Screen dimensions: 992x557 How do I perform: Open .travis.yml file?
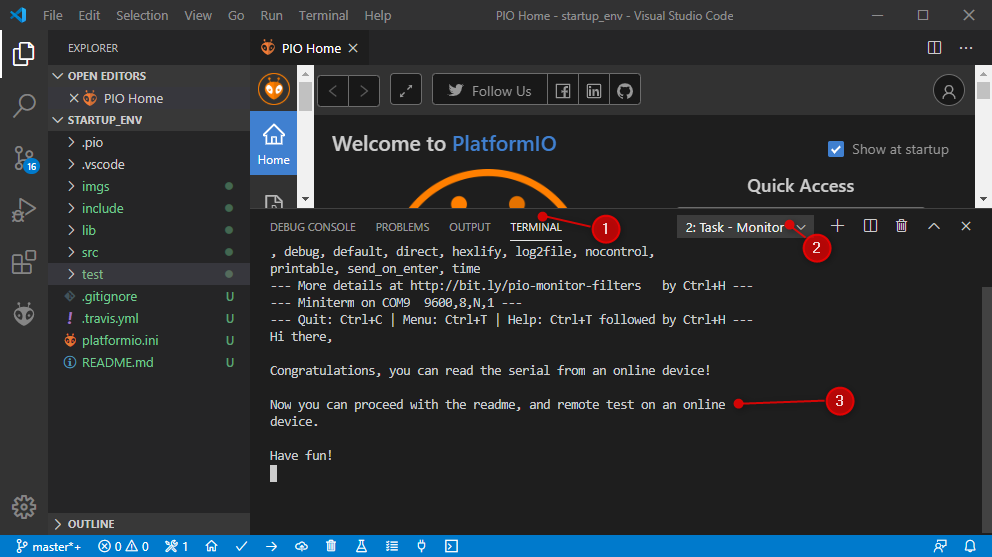pyautogui.click(x=149, y=318)
